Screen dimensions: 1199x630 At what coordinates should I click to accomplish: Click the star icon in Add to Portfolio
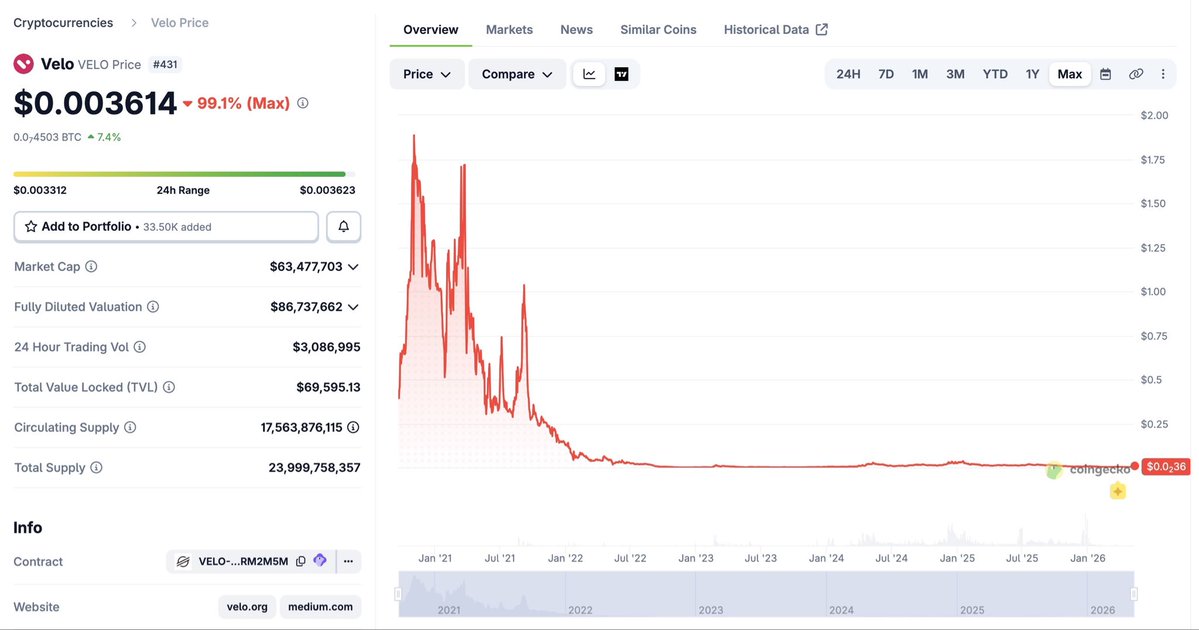pyautogui.click(x=31, y=227)
